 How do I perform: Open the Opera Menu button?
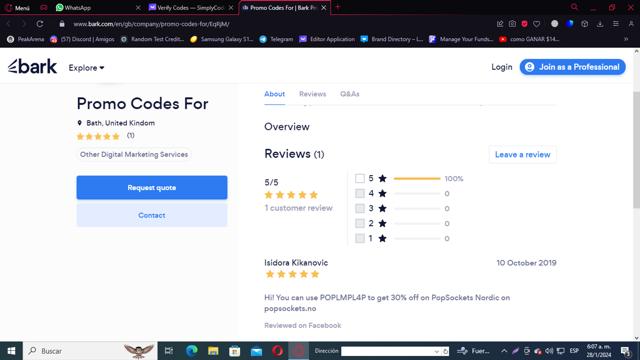[x=18, y=8]
